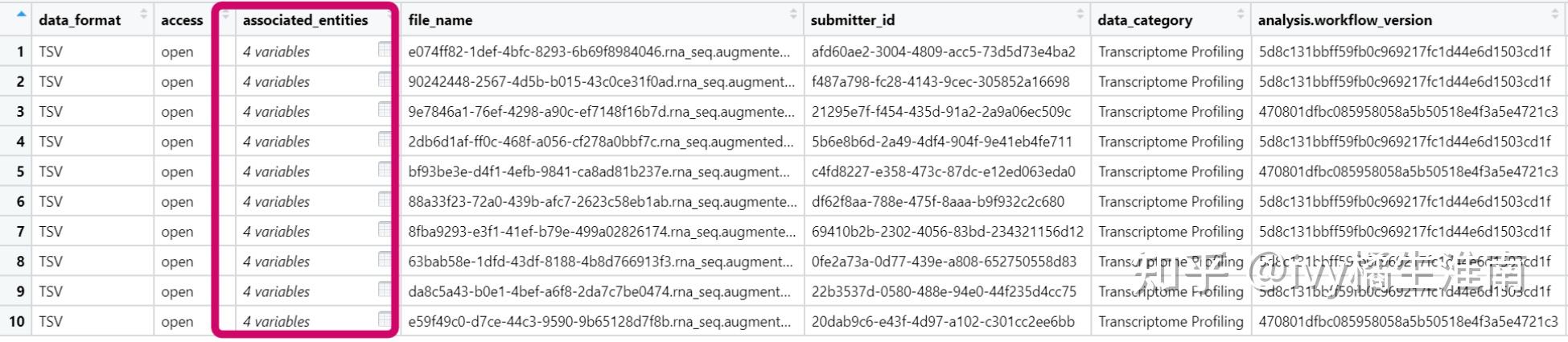View row 9 associated_entities via its table icon
Image resolution: width=1568 pixels, height=342 pixels.
385,290
